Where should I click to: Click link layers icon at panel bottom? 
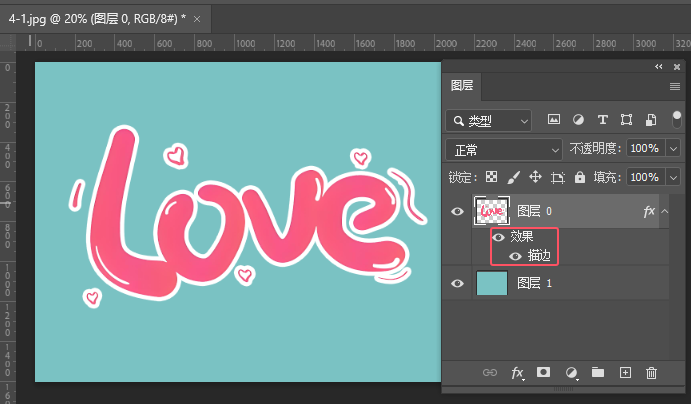pyautogui.click(x=490, y=373)
